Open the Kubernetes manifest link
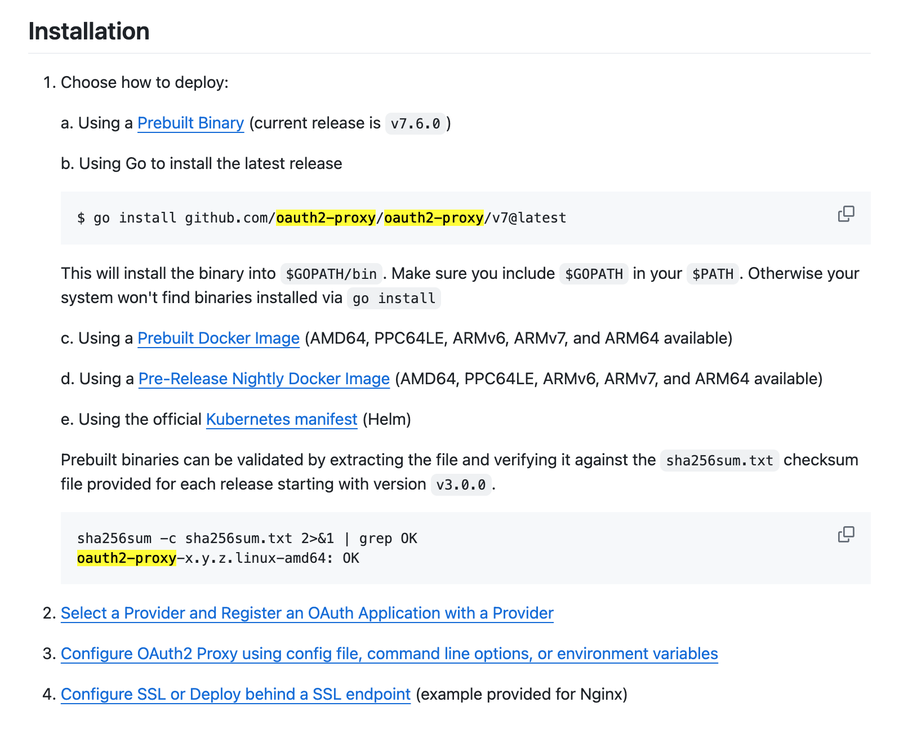Viewport: 899px width, 729px height. point(282,420)
